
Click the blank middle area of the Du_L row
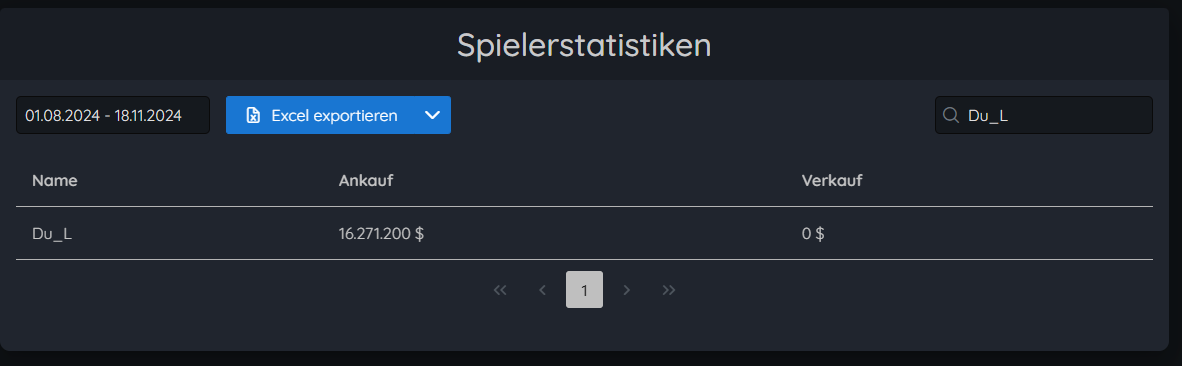click(603, 233)
